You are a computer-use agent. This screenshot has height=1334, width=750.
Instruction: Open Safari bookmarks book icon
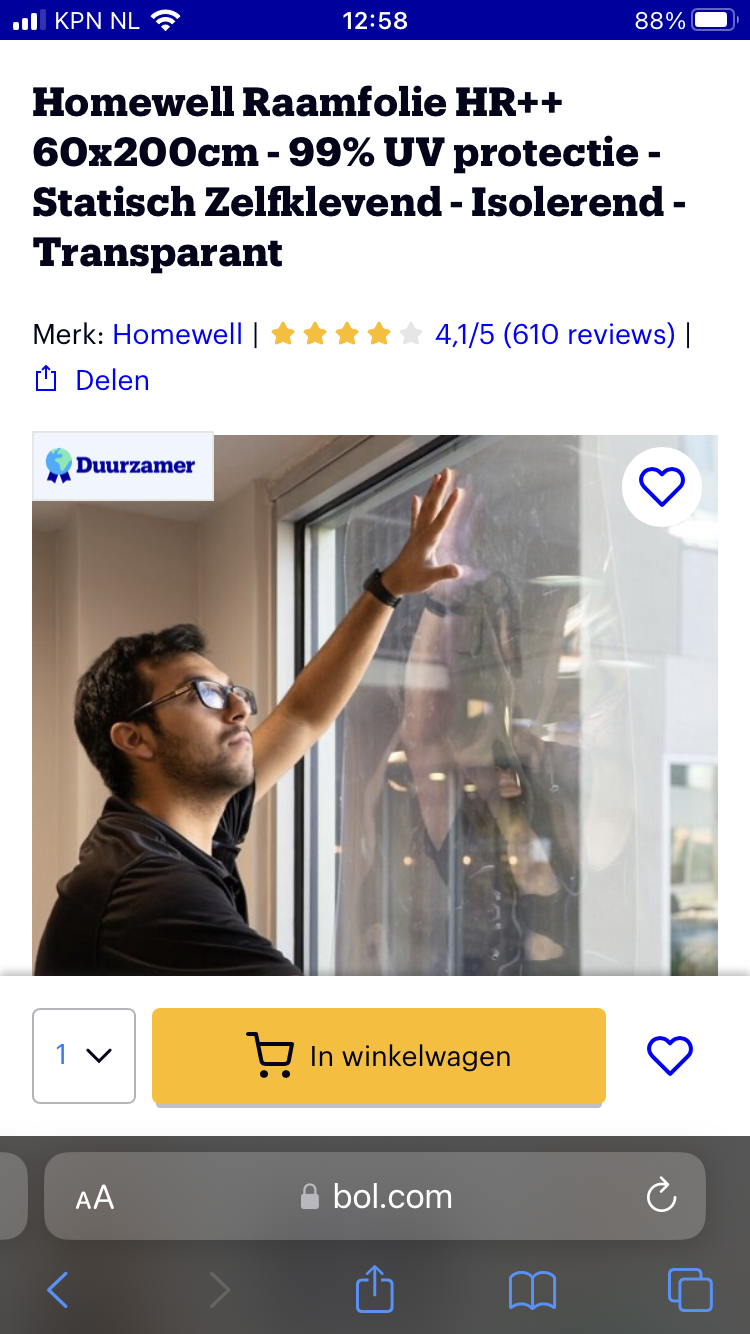[532, 1290]
